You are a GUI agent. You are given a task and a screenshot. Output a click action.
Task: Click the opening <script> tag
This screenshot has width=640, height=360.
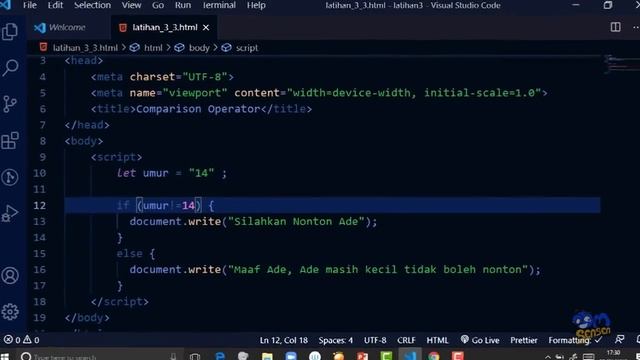[116, 157]
